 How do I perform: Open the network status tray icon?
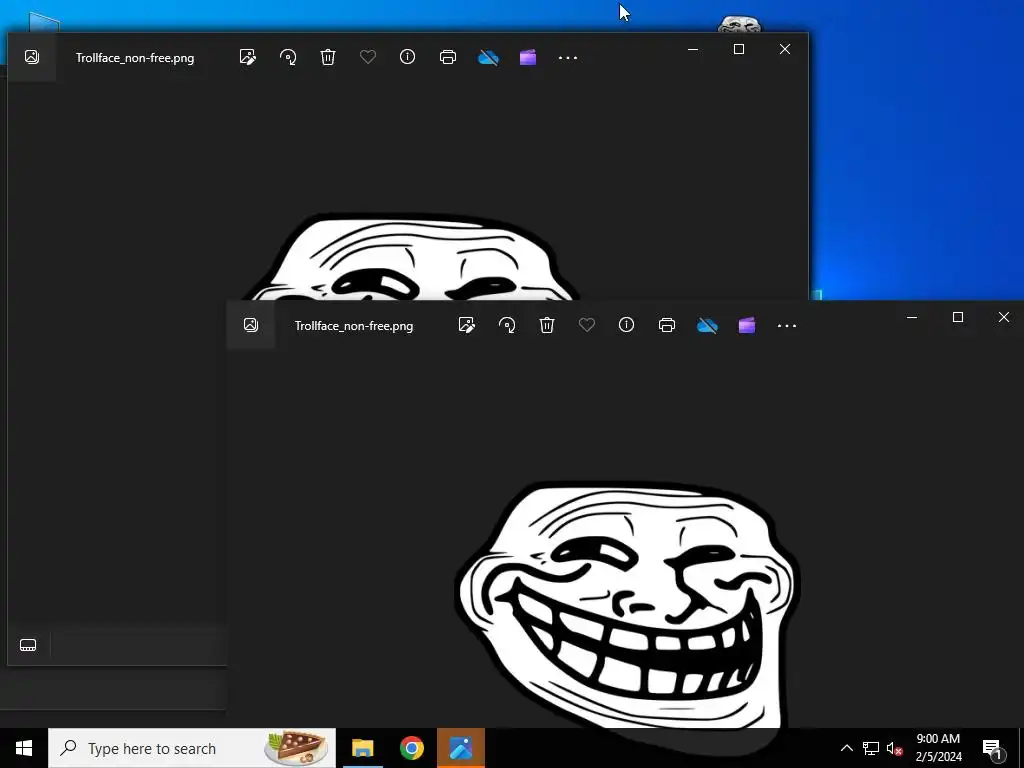click(871, 748)
